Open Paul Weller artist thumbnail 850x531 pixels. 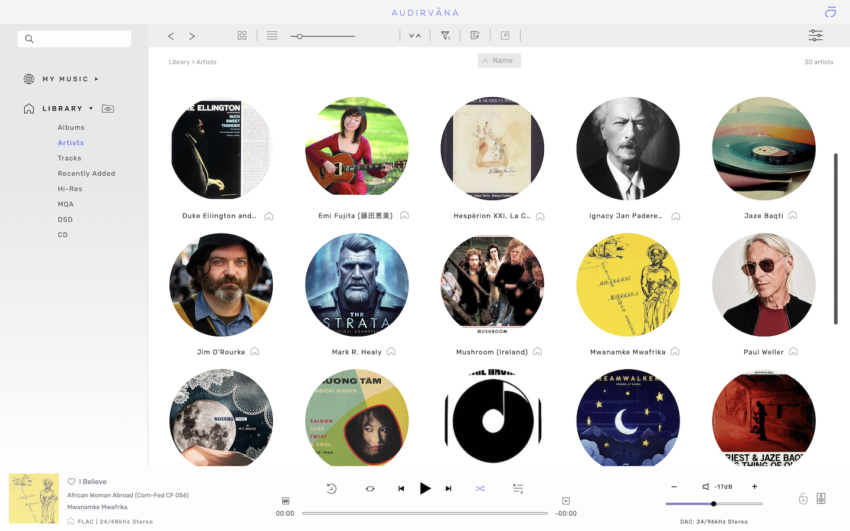pos(763,285)
